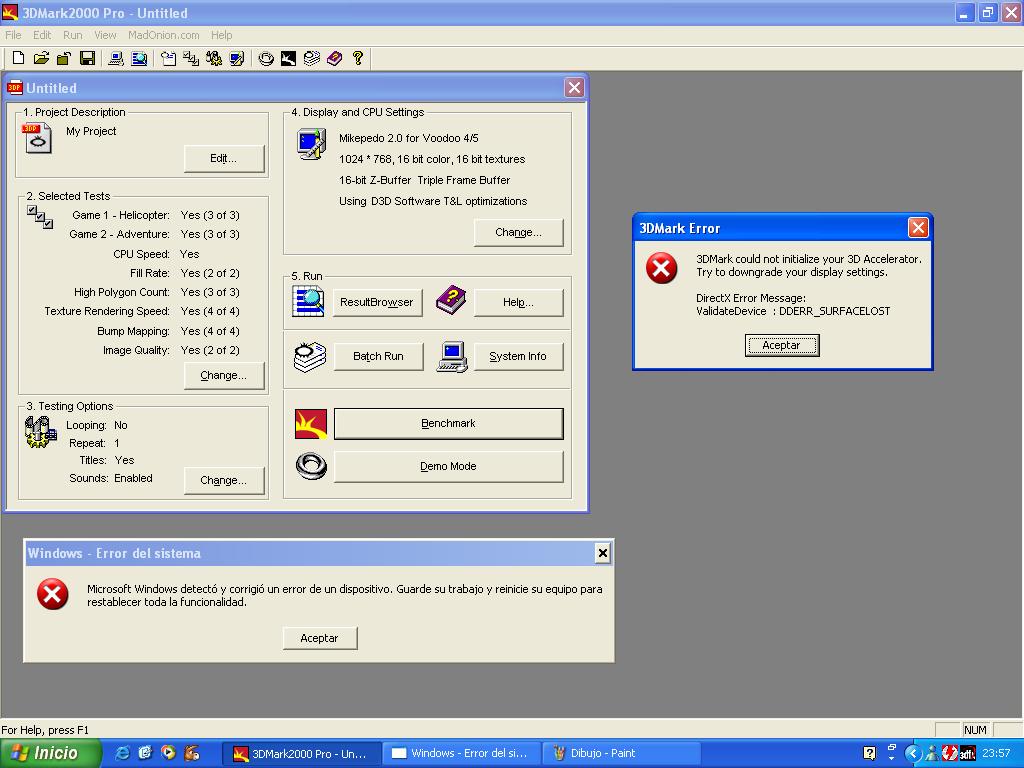Click the System Info button
1024x768 pixels.
pos(518,357)
